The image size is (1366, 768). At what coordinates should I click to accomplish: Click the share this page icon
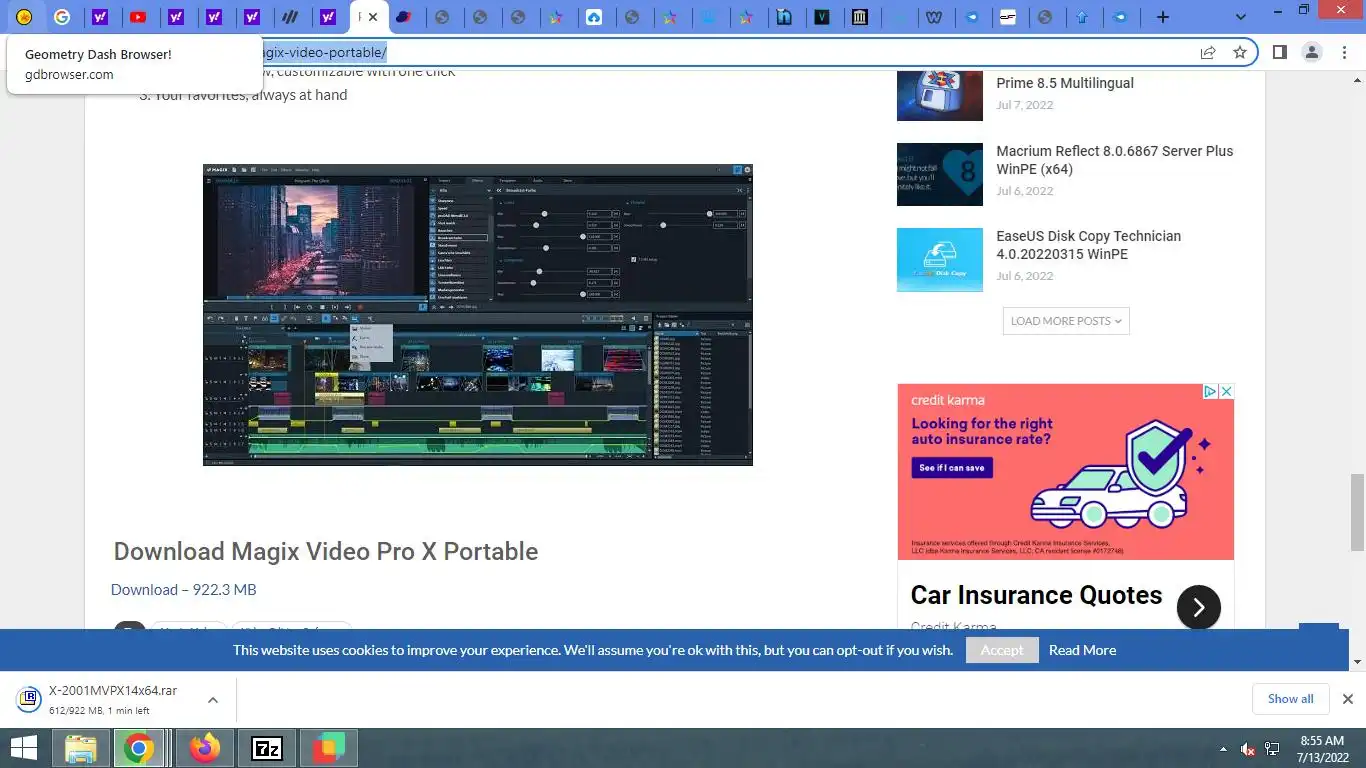tap(1208, 52)
